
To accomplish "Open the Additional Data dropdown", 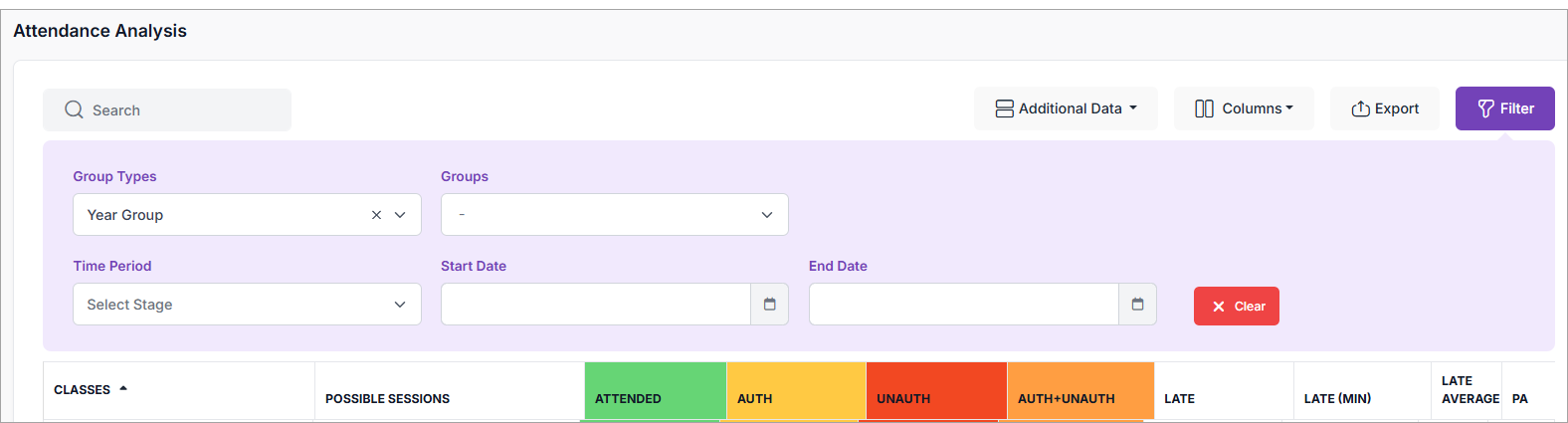I will 1066,108.
